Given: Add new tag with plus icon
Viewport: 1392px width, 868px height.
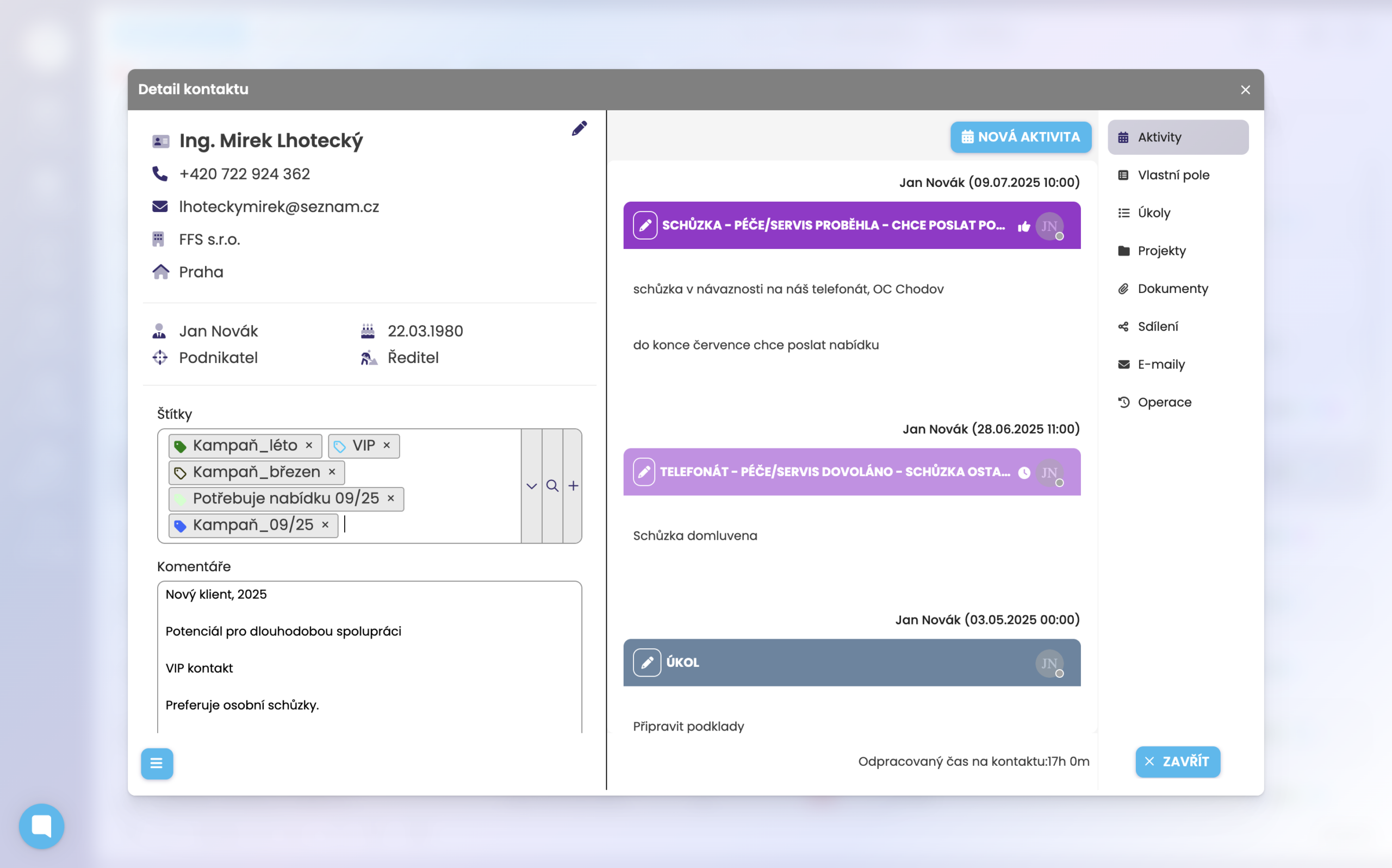Looking at the screenshot, I should coord(573,486).
